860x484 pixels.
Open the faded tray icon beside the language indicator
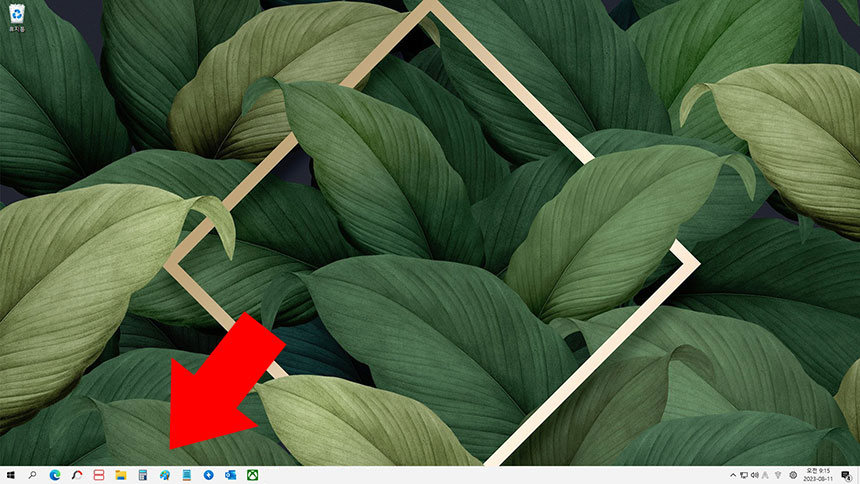point(778,475)
